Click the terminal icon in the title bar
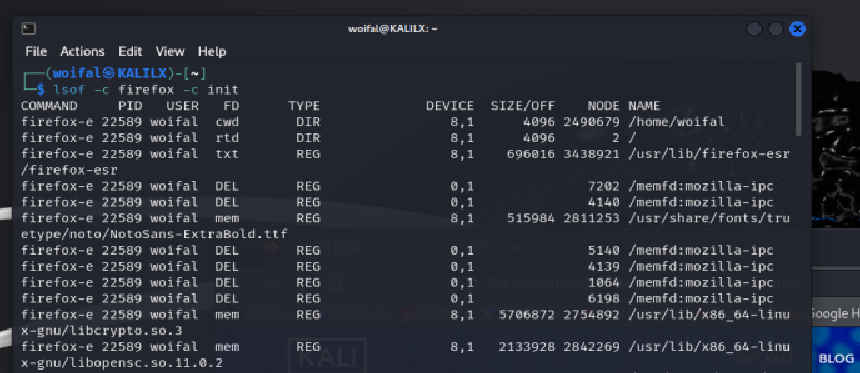 click(29, 29)
